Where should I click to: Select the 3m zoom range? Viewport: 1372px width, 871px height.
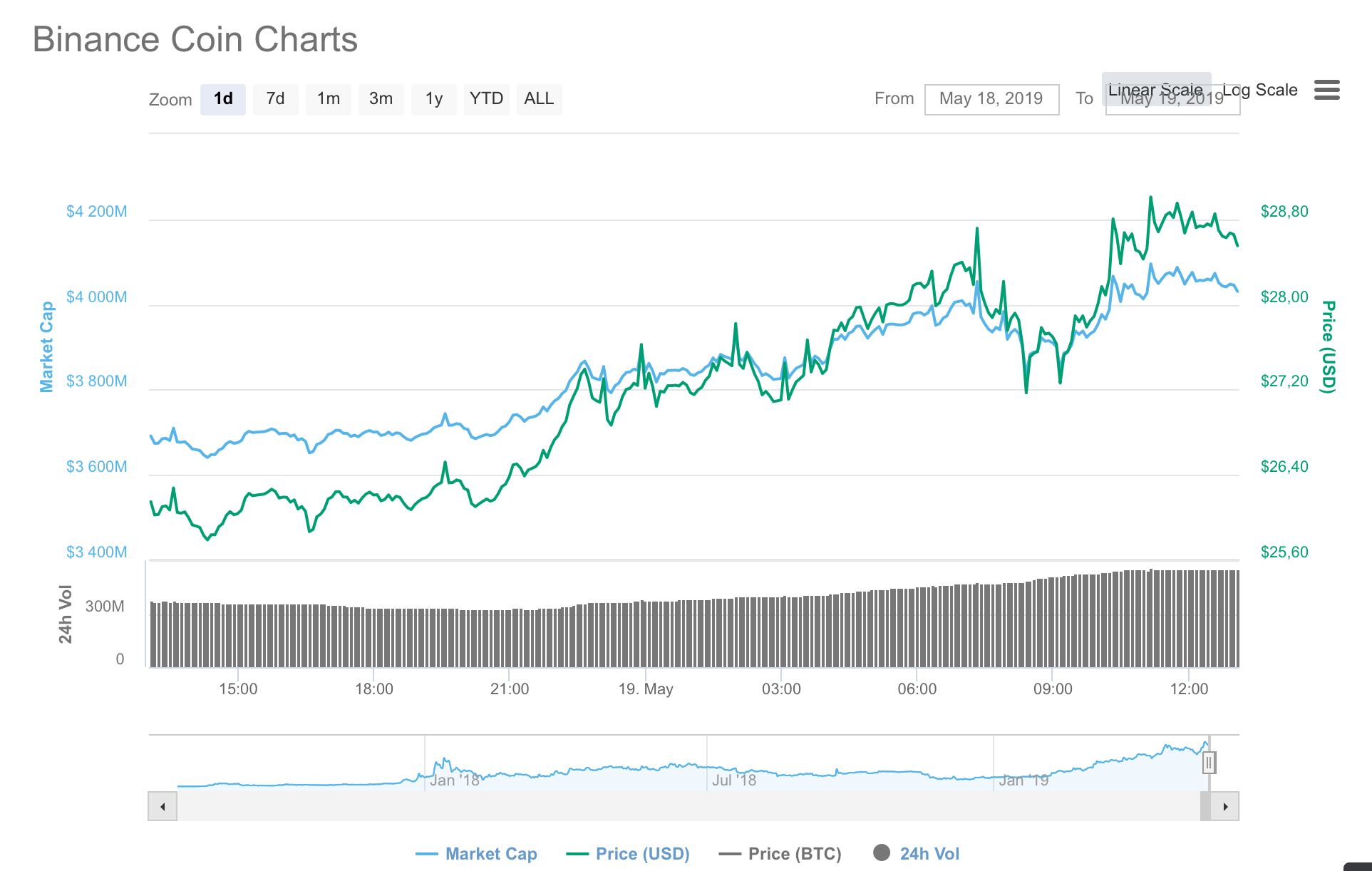[x=381, y=99]
